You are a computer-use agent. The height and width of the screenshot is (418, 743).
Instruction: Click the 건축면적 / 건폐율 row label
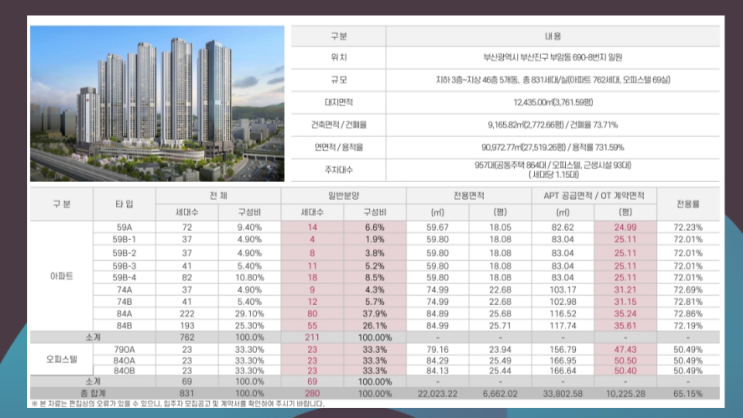point(339,125)
